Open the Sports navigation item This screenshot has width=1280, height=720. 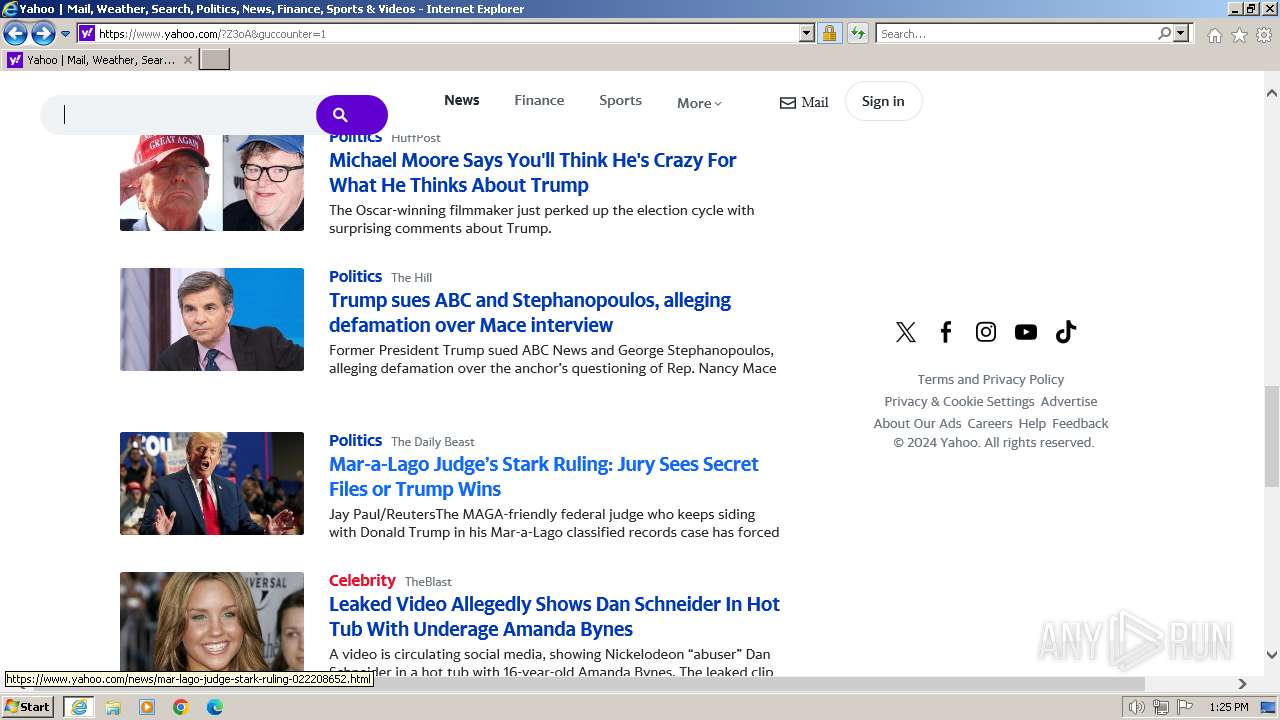coord(620,100)
